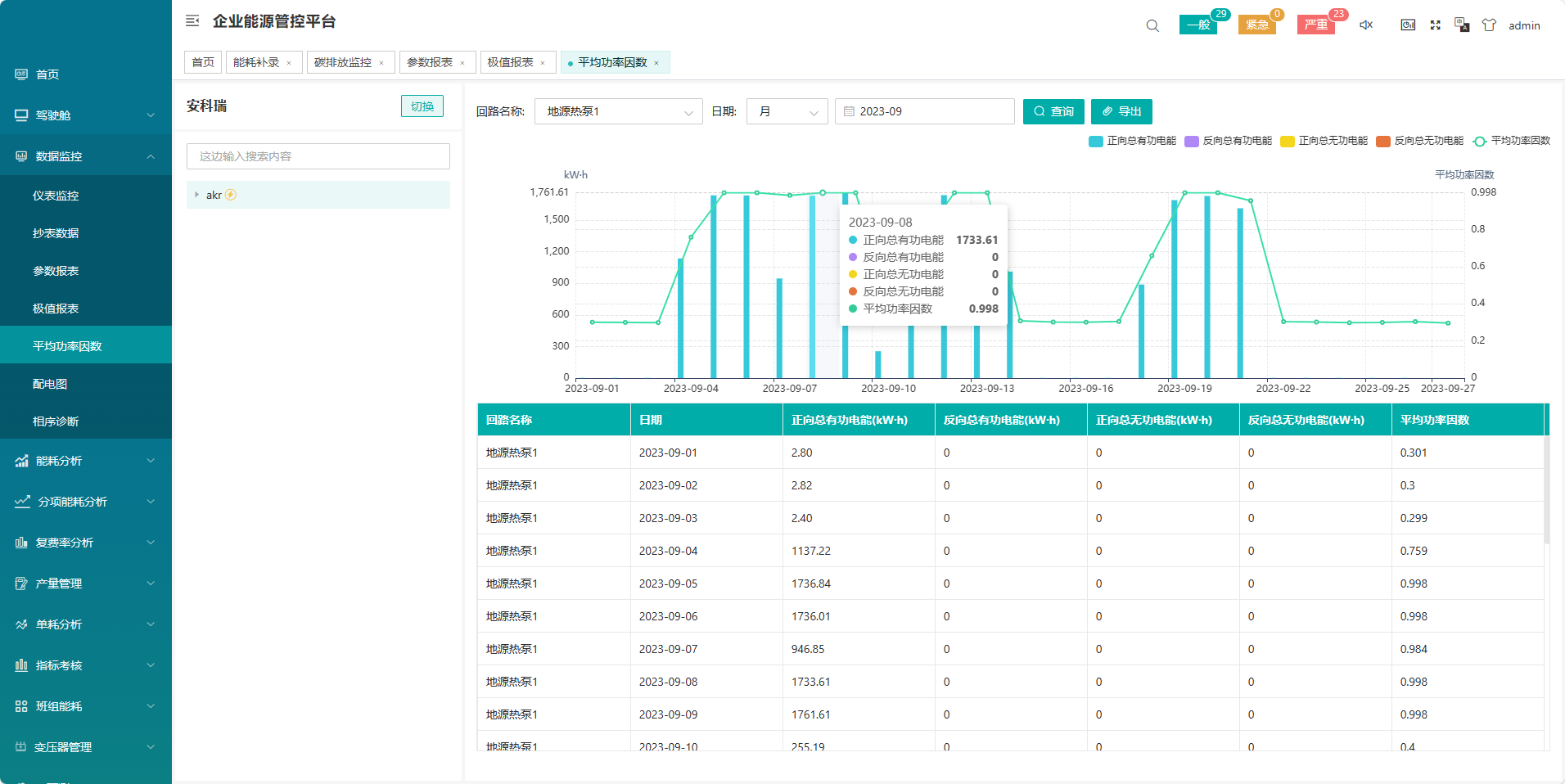Click the 查询 query button

pos(1053,111)
